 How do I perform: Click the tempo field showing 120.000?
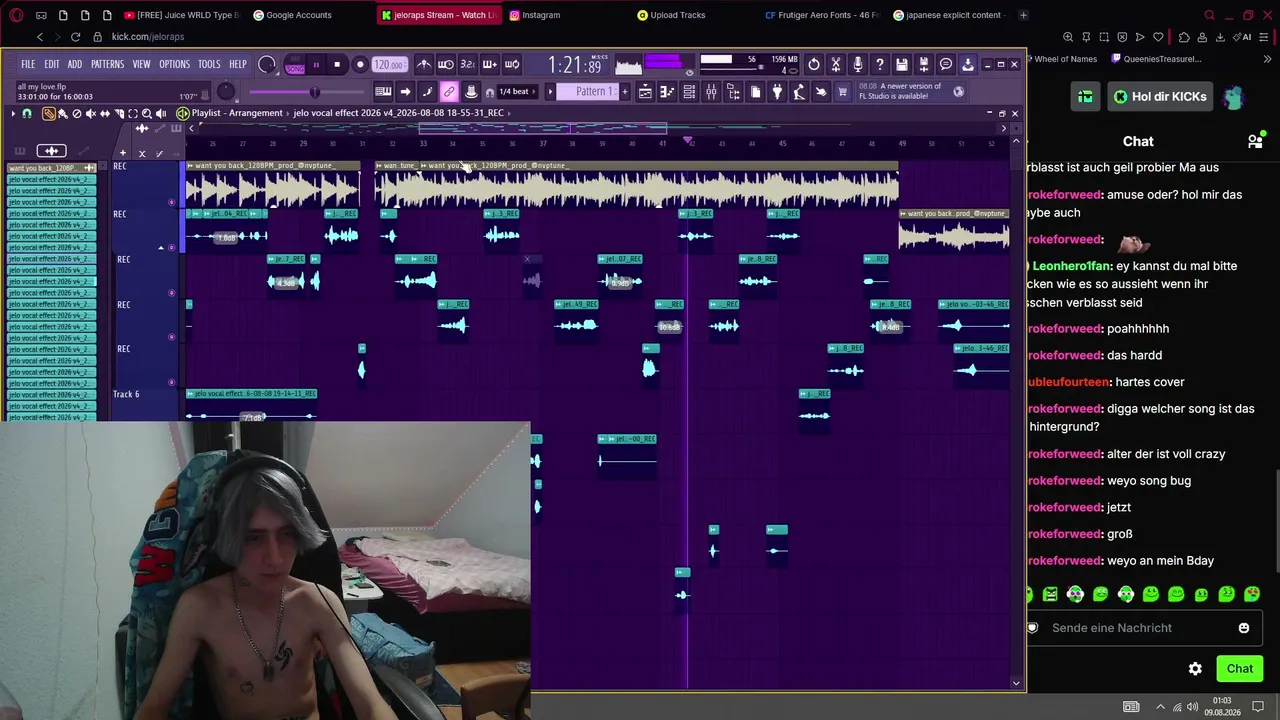click(388, 65)
